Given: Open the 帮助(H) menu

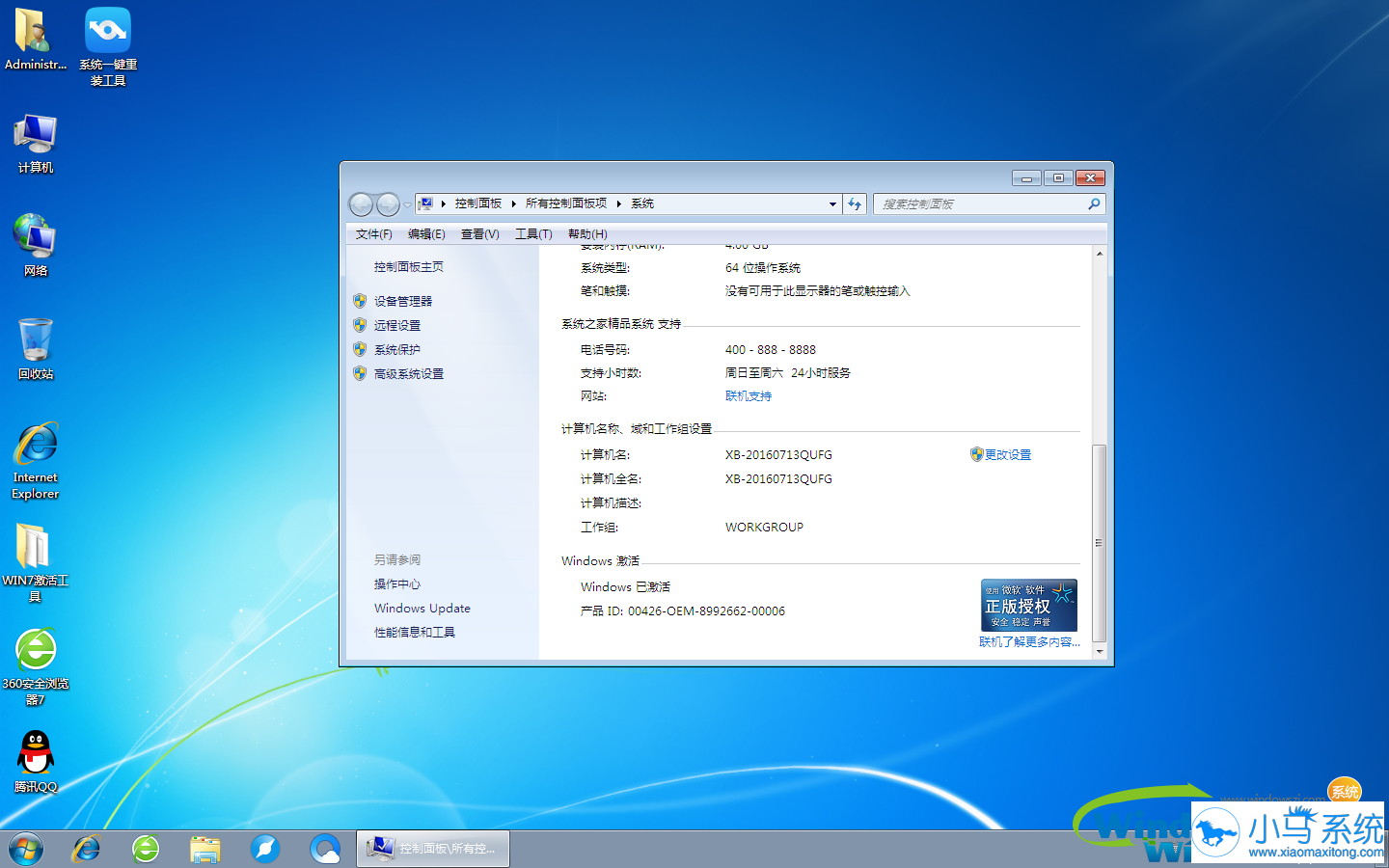Looking at the screenshot, I should 587,234.
